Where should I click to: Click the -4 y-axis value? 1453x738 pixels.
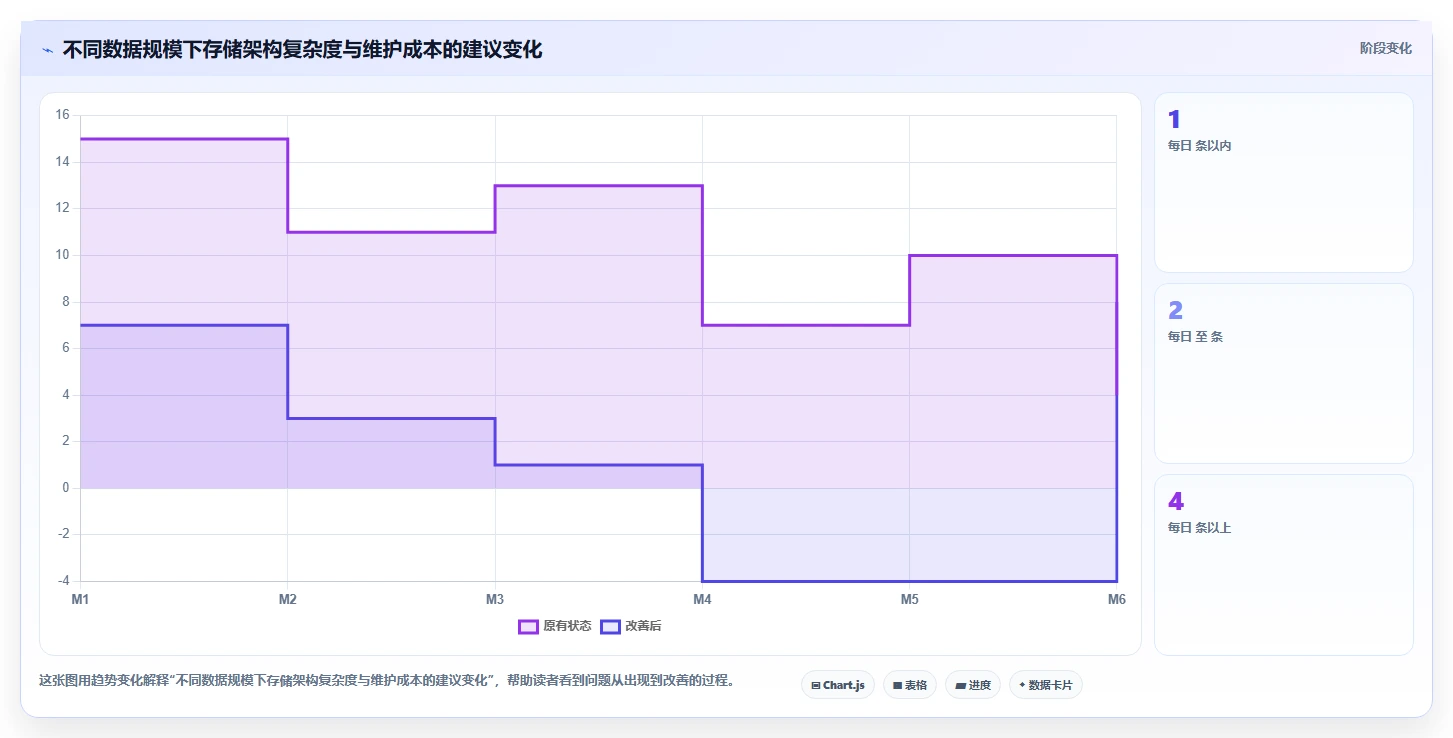pos(62,581)
